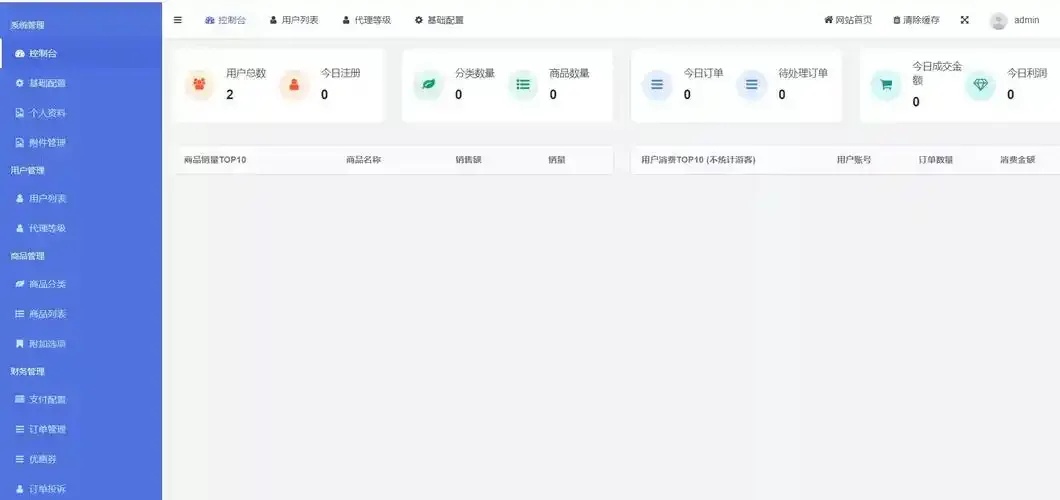This screenshot has height=500, width=1060.
Task: Open the admin user menu
Action: pos(1015,20)
